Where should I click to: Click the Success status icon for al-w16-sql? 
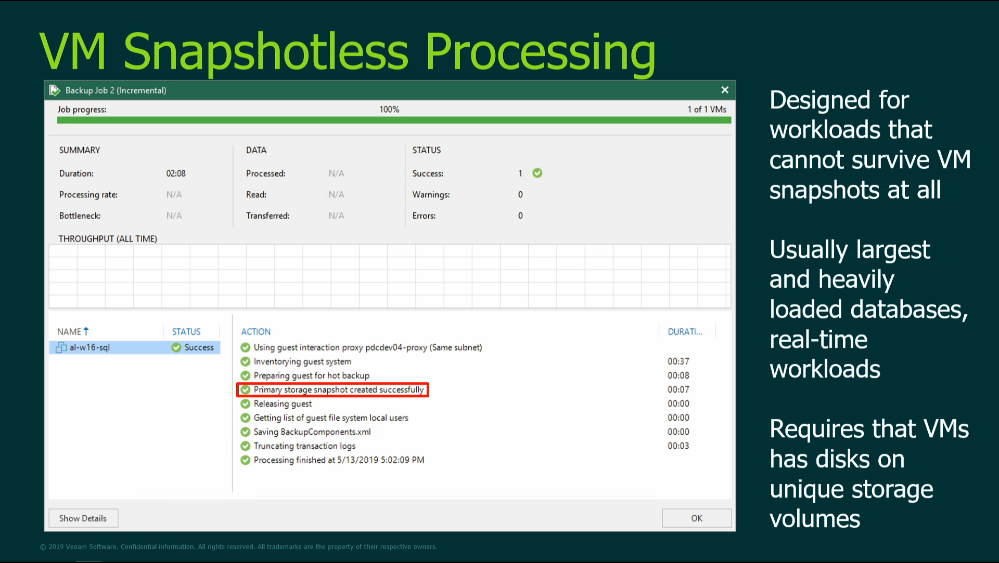click(176, 347)
